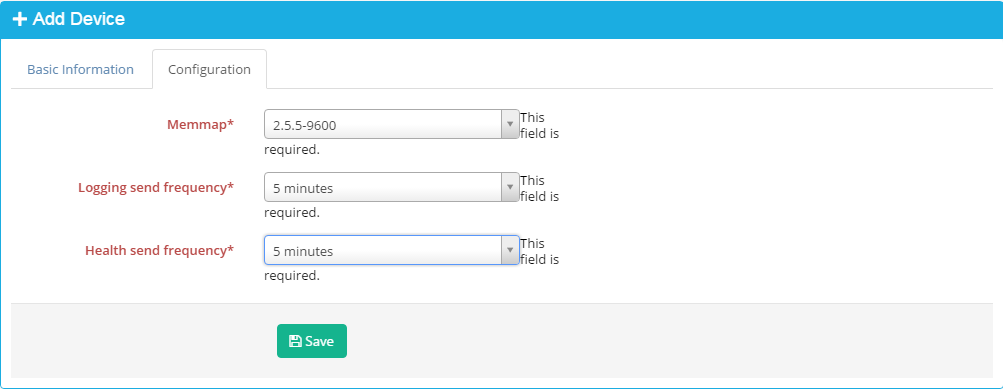This screenshot has width=1003, height=389.
Task: Click the gray footer area beside Save
Action: (640, 341)
